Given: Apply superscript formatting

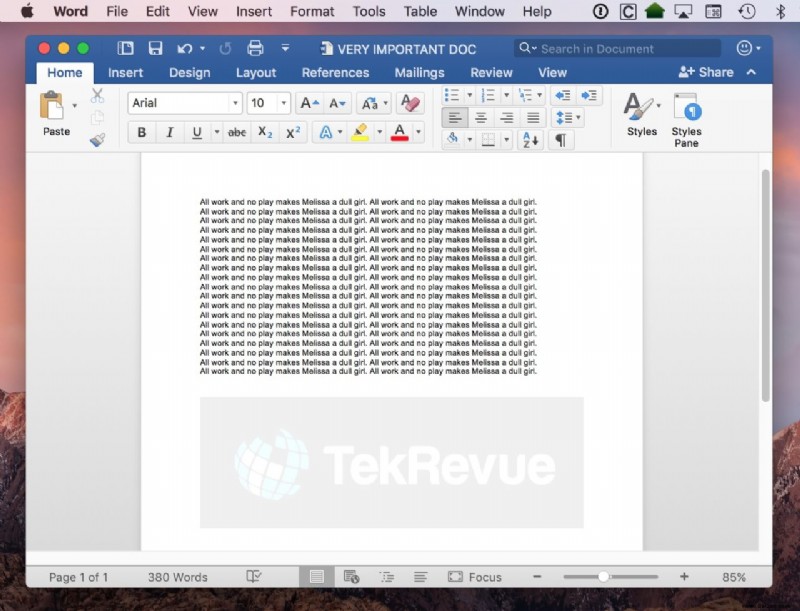Looking at the screenshot, I should click(293, 133).
